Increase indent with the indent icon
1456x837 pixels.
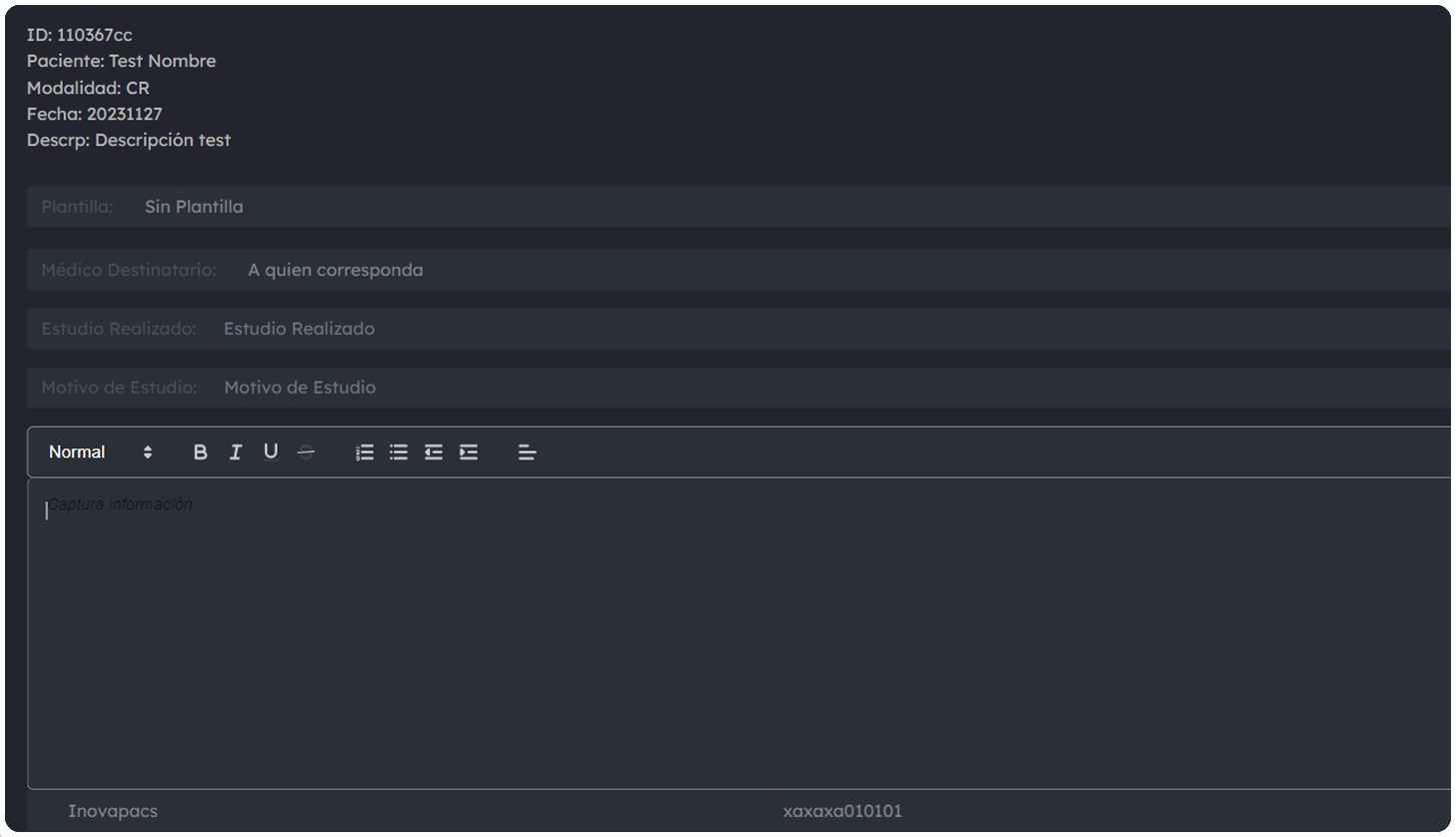469,452
